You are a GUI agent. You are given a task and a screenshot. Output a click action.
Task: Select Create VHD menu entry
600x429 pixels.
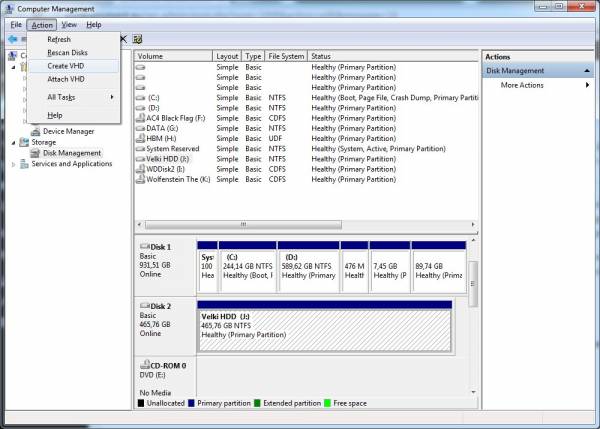pos(75,66)
